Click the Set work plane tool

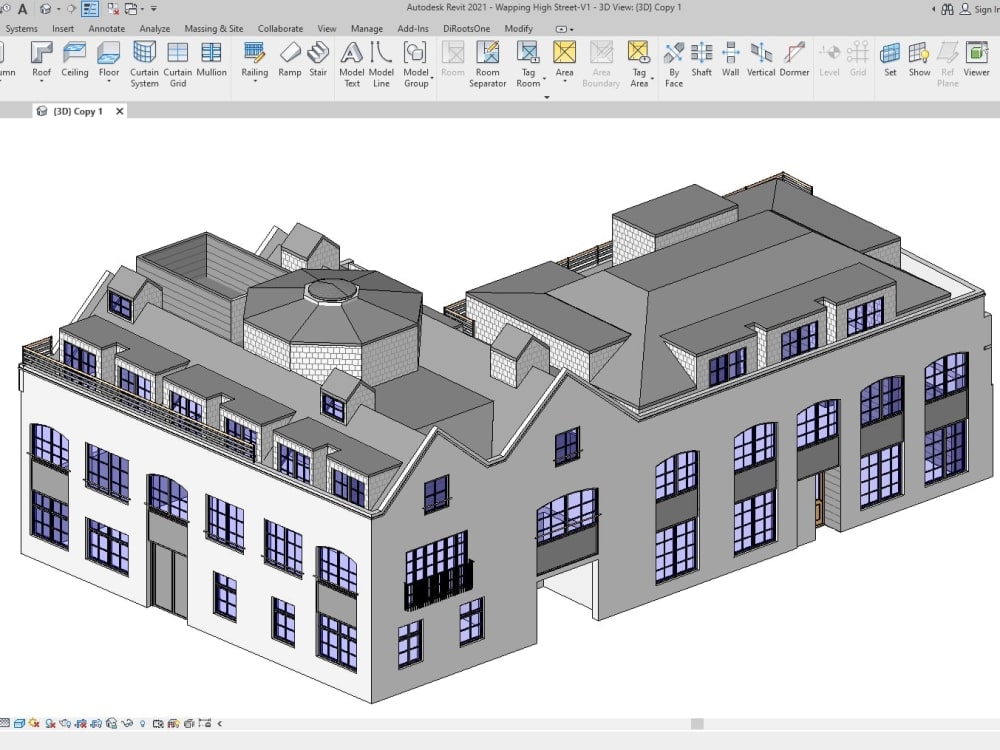pos(890,60)
